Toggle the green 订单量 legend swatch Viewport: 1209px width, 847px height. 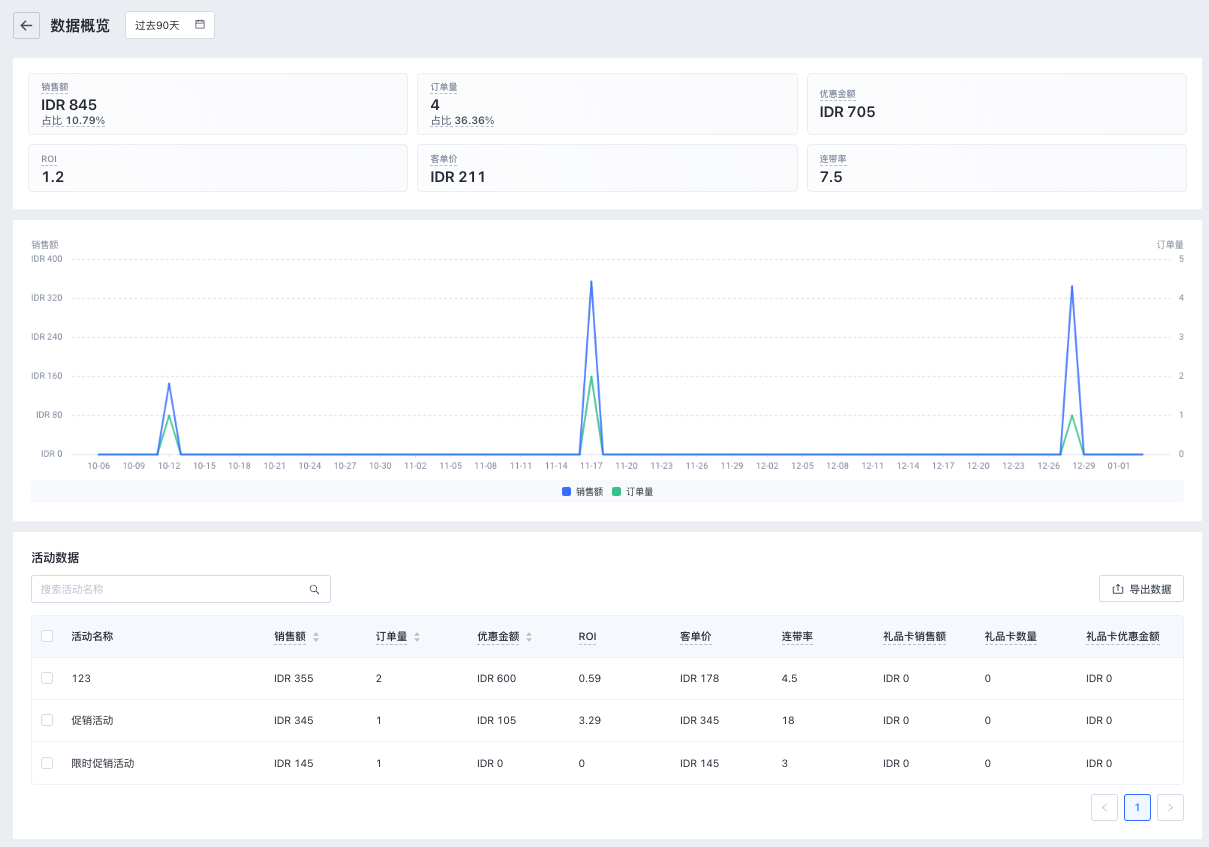pos(617,492)
